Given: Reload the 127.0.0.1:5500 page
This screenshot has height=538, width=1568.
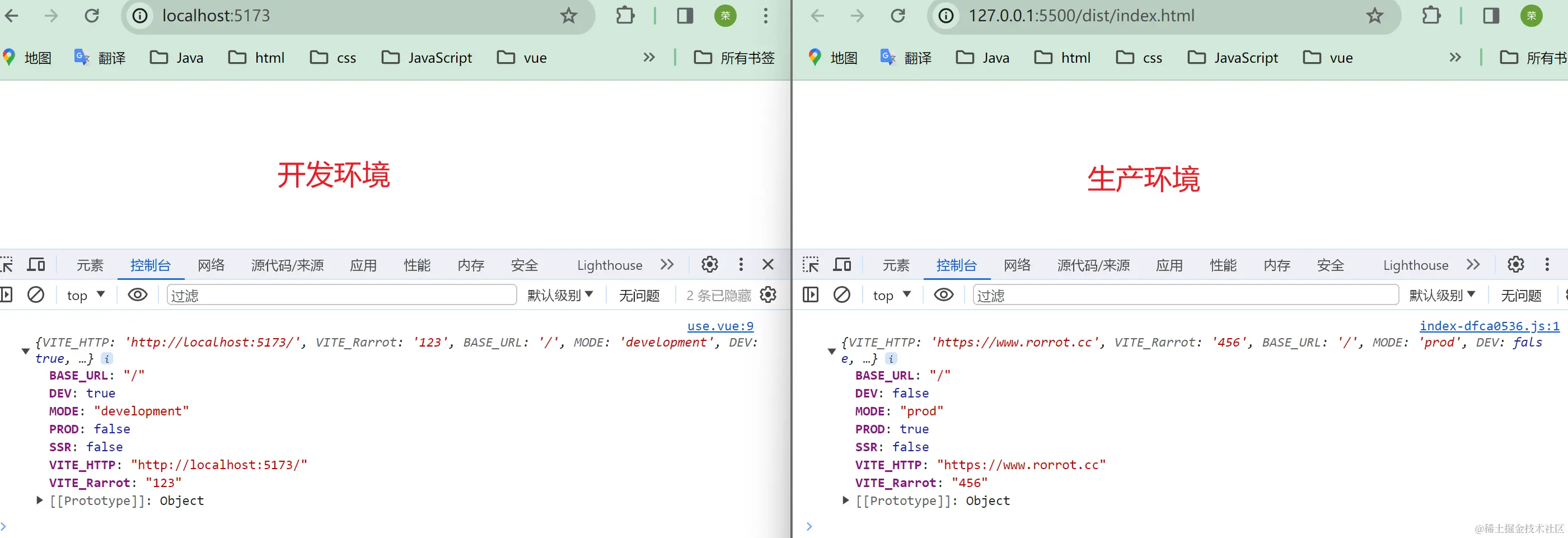Looking at the screenshot, I should click(898, 15).
